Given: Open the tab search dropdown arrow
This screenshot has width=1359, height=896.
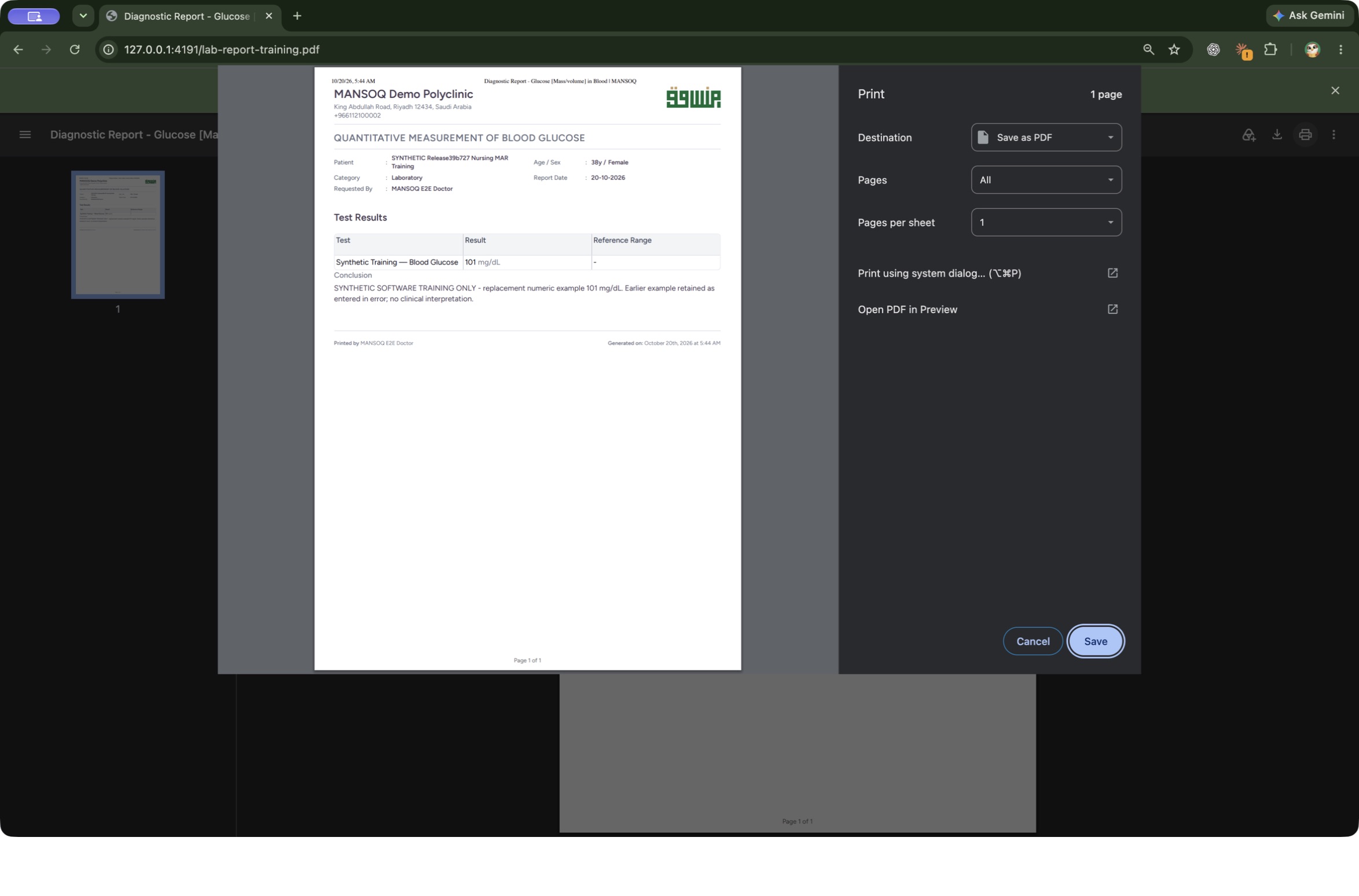Looking at the screenshot, I should (x=83, y=16).
